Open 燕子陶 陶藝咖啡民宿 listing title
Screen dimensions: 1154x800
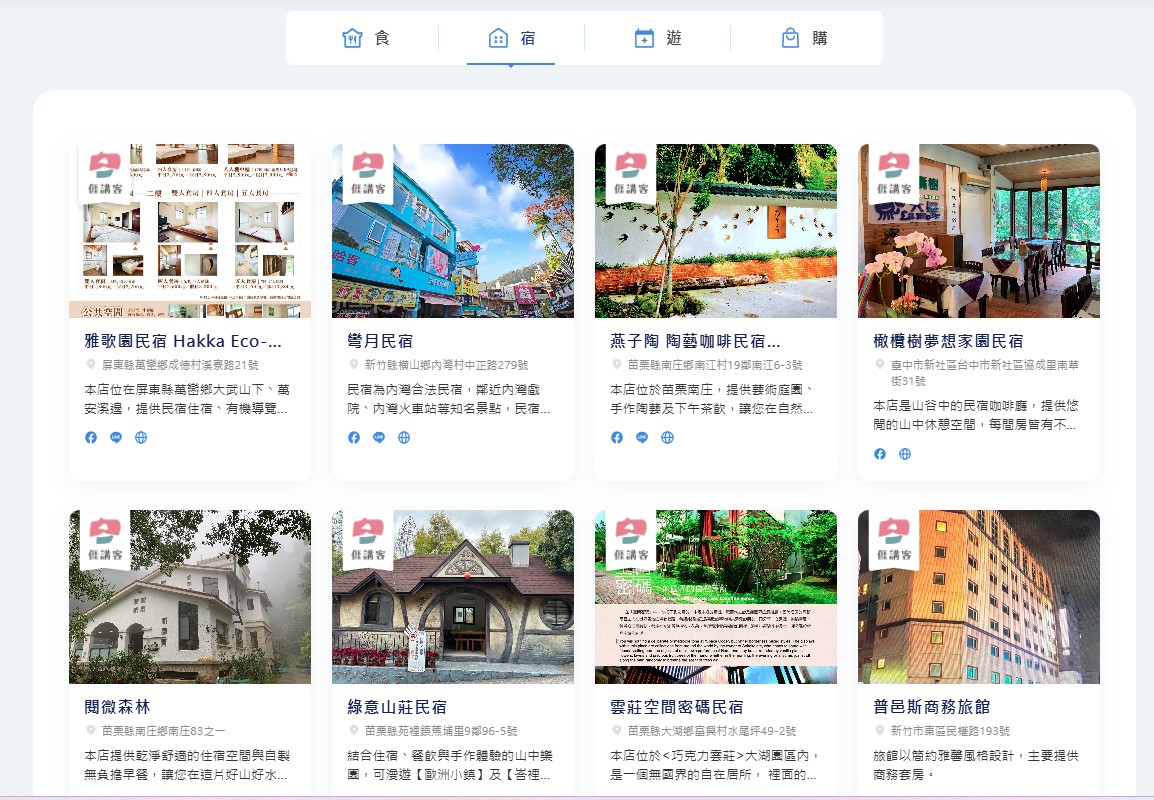point(695,341)
